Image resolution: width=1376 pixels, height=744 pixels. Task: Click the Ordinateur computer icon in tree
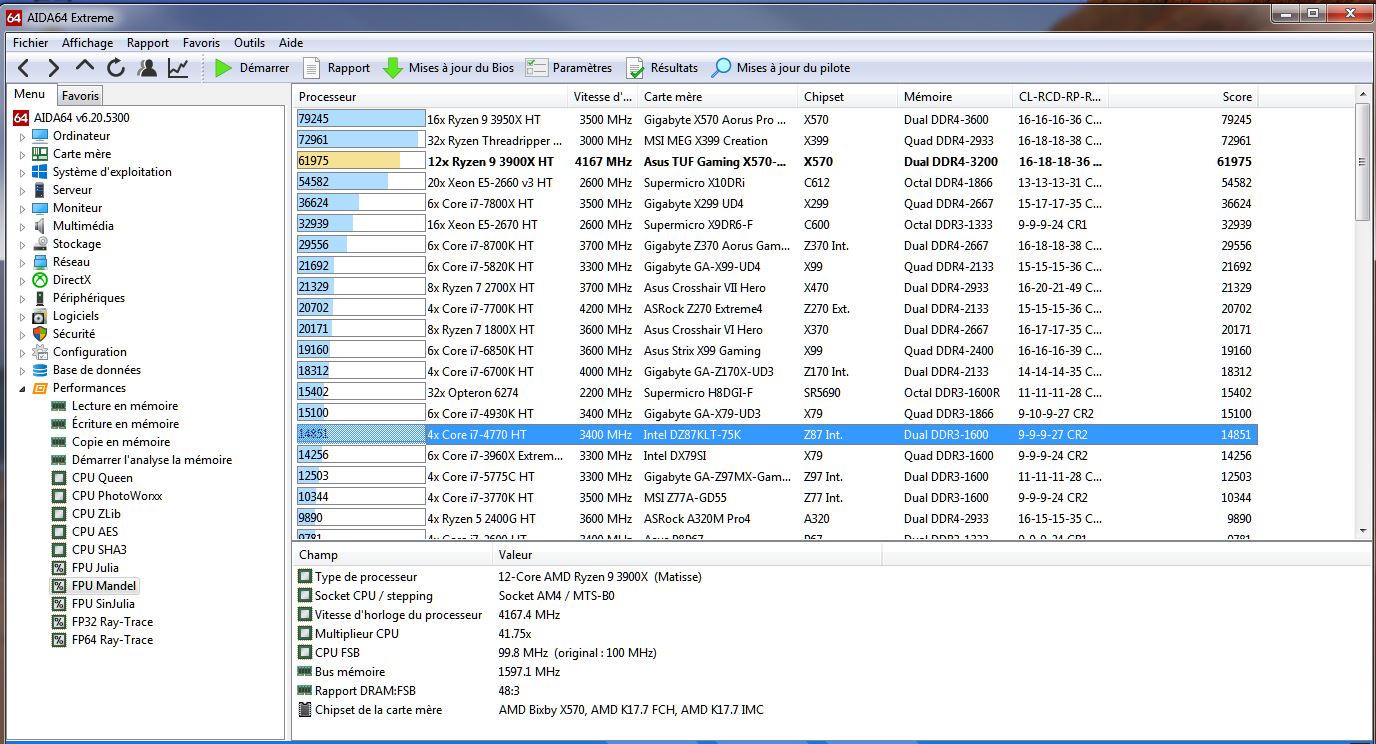(40, 136)
